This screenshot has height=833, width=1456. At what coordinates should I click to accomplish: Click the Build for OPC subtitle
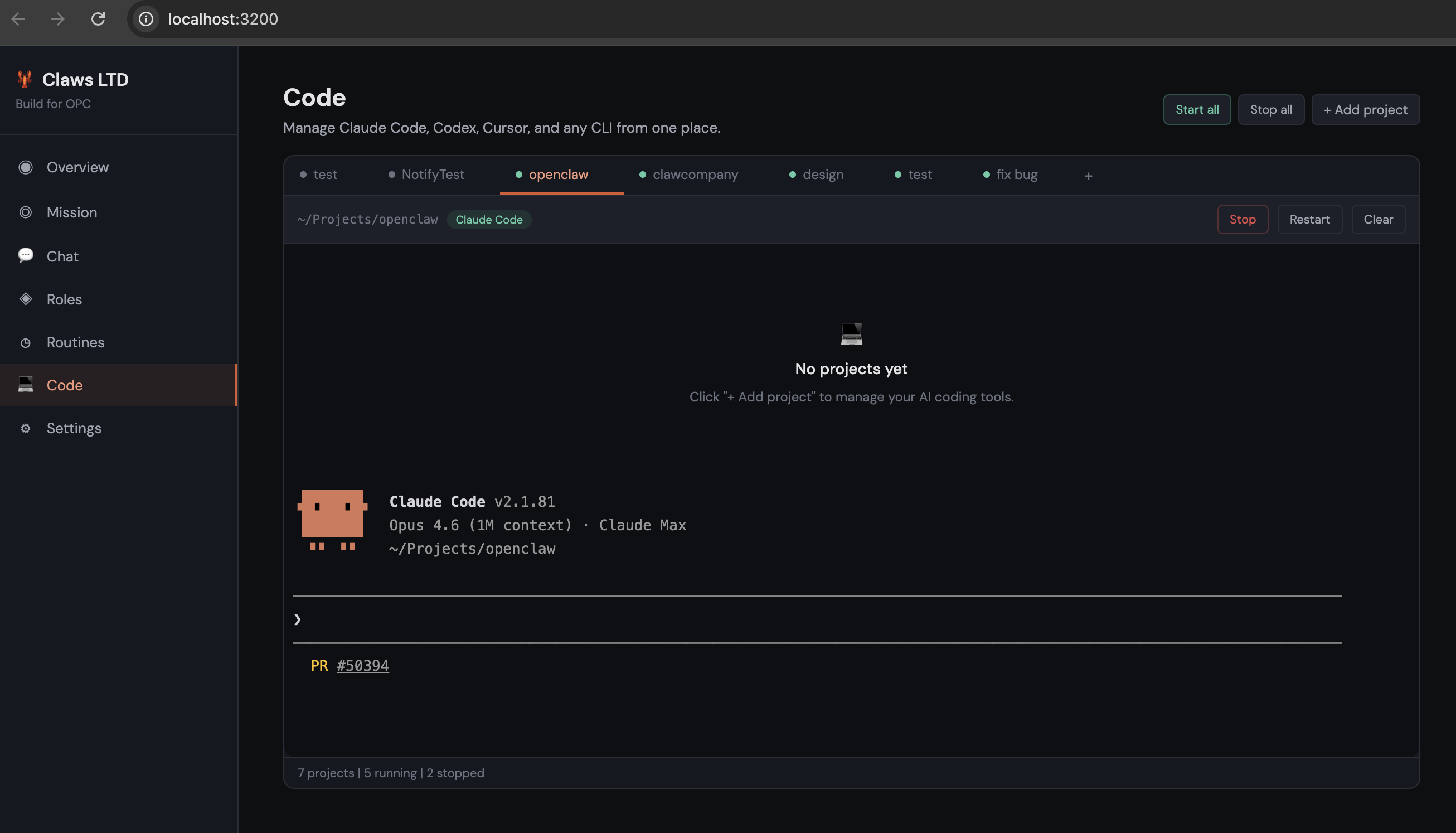pos(53,104)
